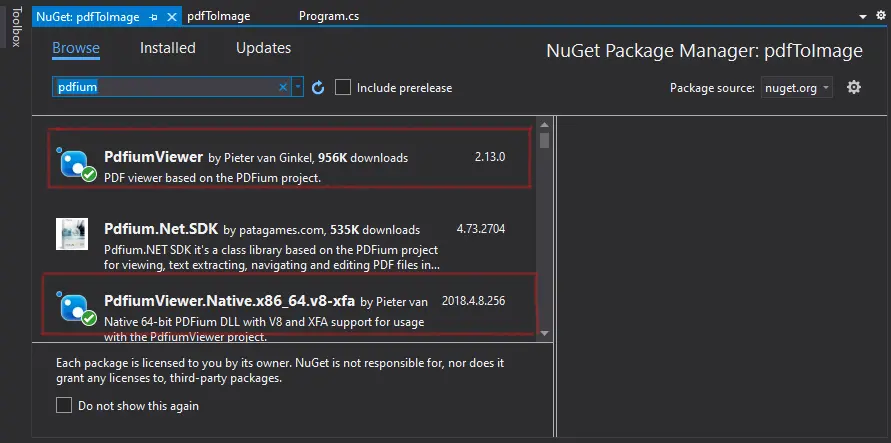Click the PdfiumViewer package icon
The height and width of the screenshot is (443, 891).
(75, 164)
